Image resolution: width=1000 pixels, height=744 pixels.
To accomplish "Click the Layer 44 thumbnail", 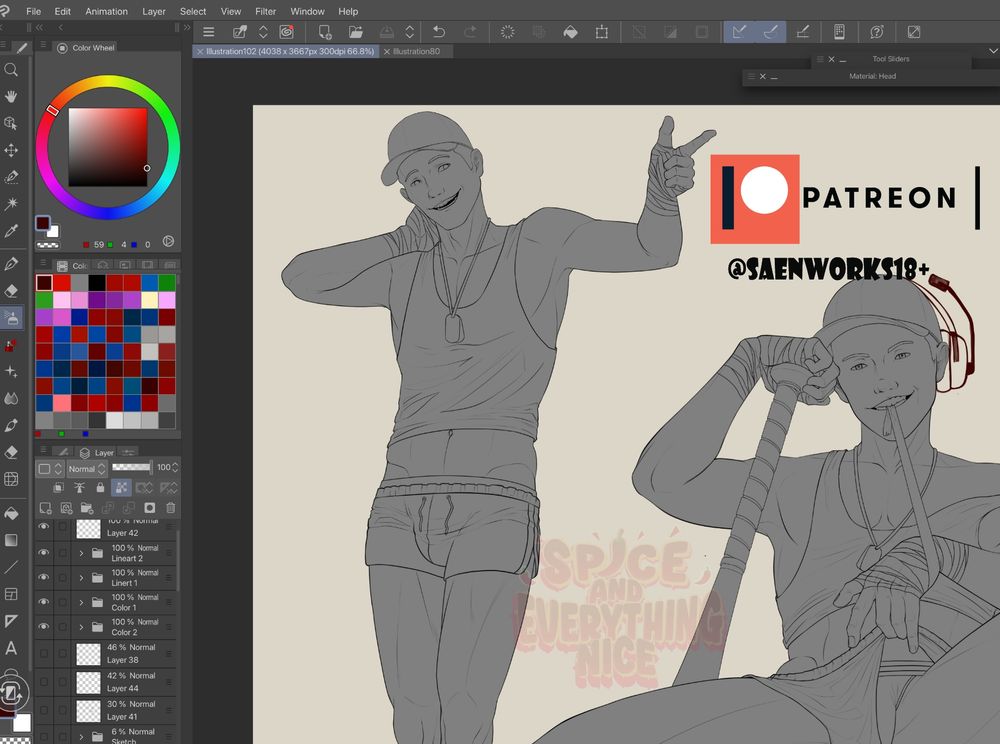I will pos(89,682).
